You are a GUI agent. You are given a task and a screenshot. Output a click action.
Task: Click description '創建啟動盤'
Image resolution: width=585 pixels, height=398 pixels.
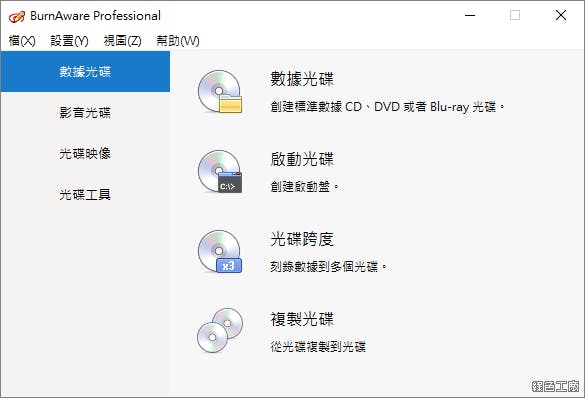pos(304,186)
